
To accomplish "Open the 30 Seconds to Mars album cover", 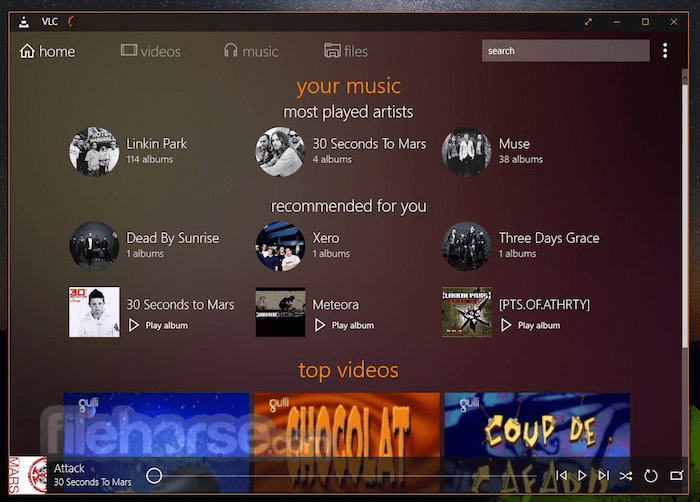I will coord(94,312).
